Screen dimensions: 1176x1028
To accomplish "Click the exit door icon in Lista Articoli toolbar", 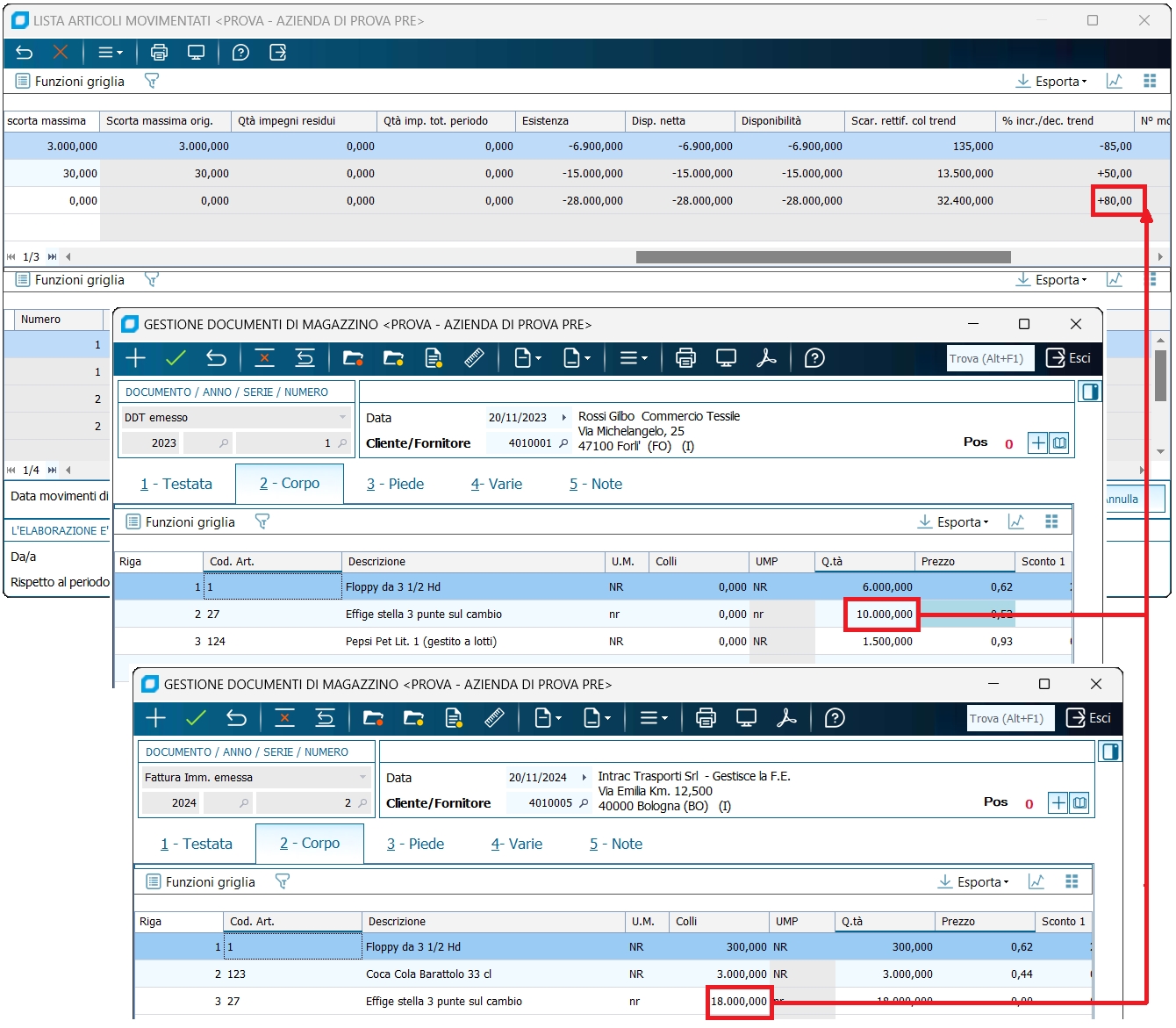I will 278,53.
